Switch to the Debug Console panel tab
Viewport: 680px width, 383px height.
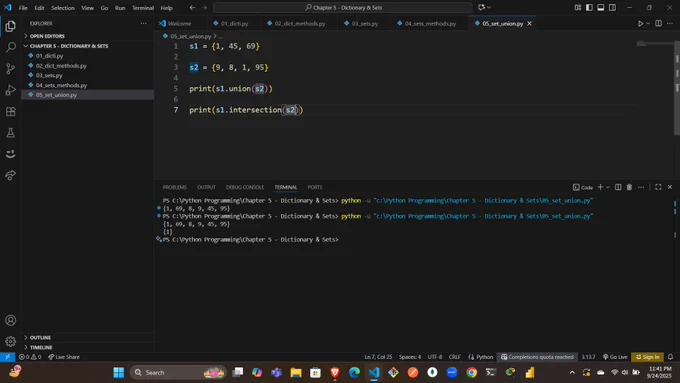245,187
